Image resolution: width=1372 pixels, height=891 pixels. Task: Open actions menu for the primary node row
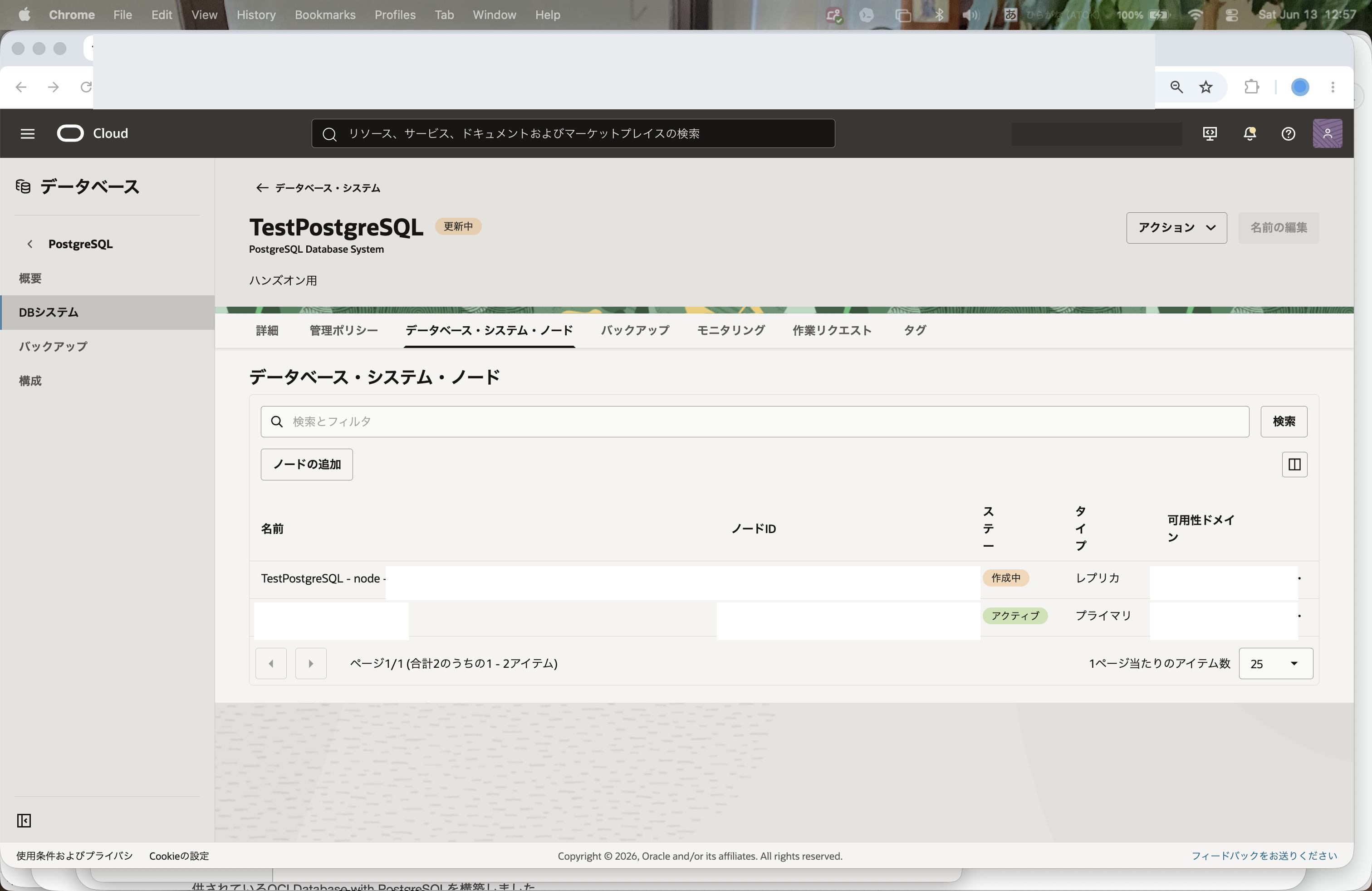(1299, 616)
